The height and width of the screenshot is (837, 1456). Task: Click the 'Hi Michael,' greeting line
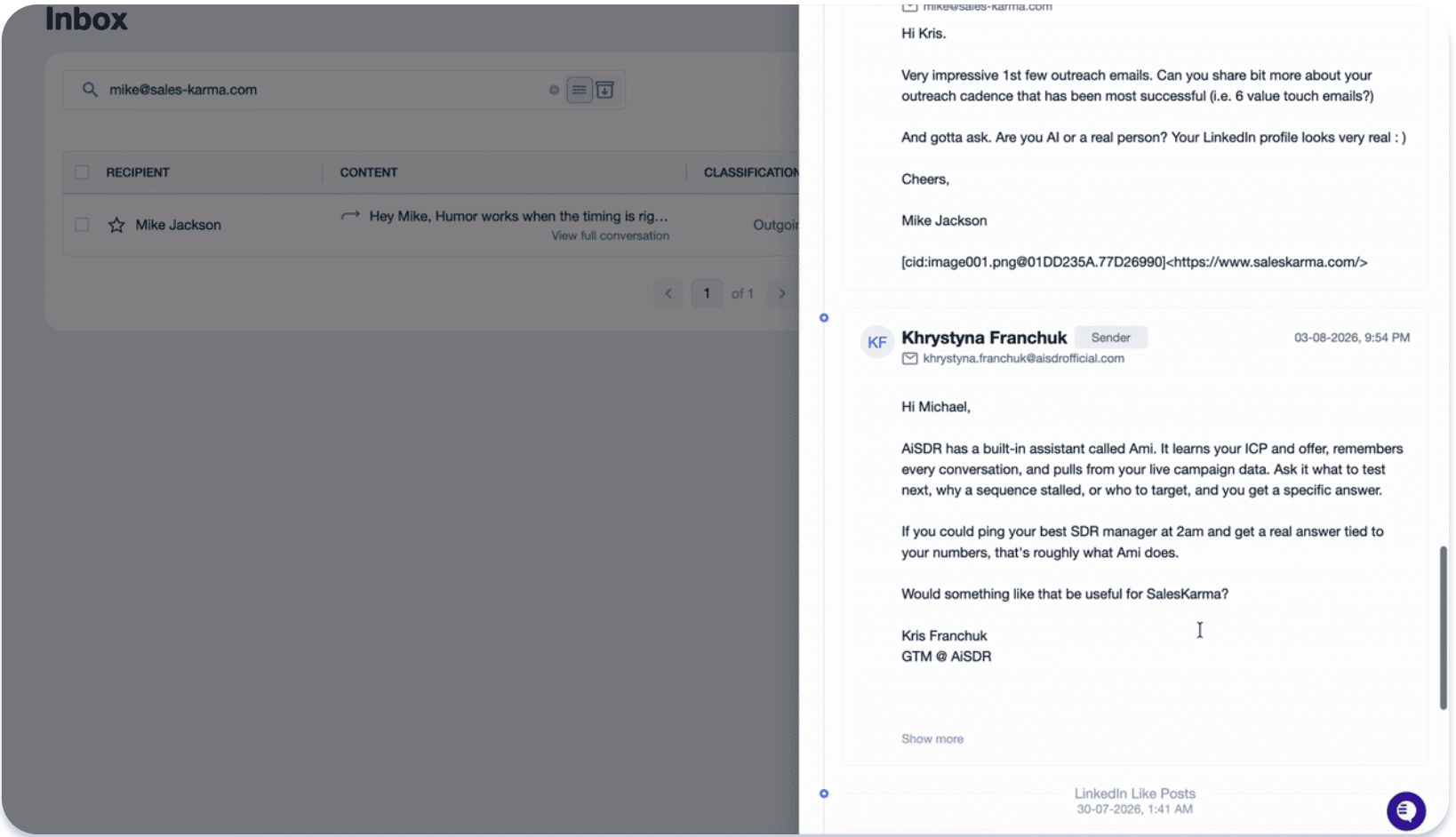936,407
